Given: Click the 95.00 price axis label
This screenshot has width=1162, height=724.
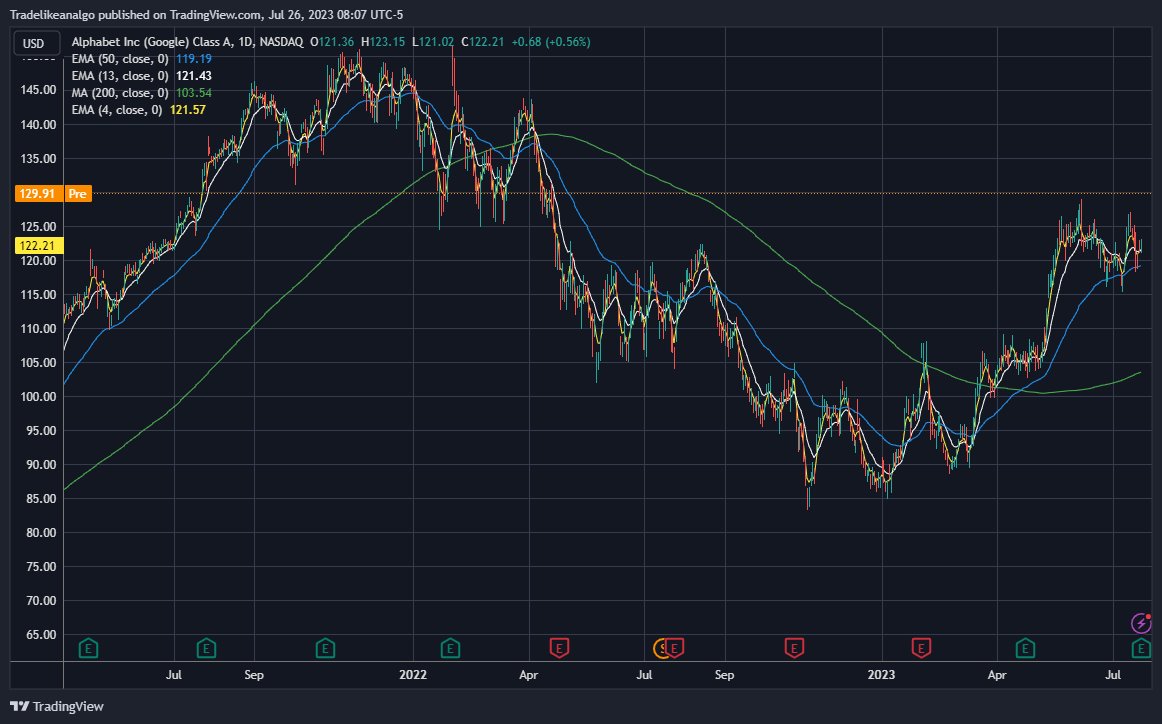Looking at the screenshot, I should pyautogui.click(x=42, y=431).
